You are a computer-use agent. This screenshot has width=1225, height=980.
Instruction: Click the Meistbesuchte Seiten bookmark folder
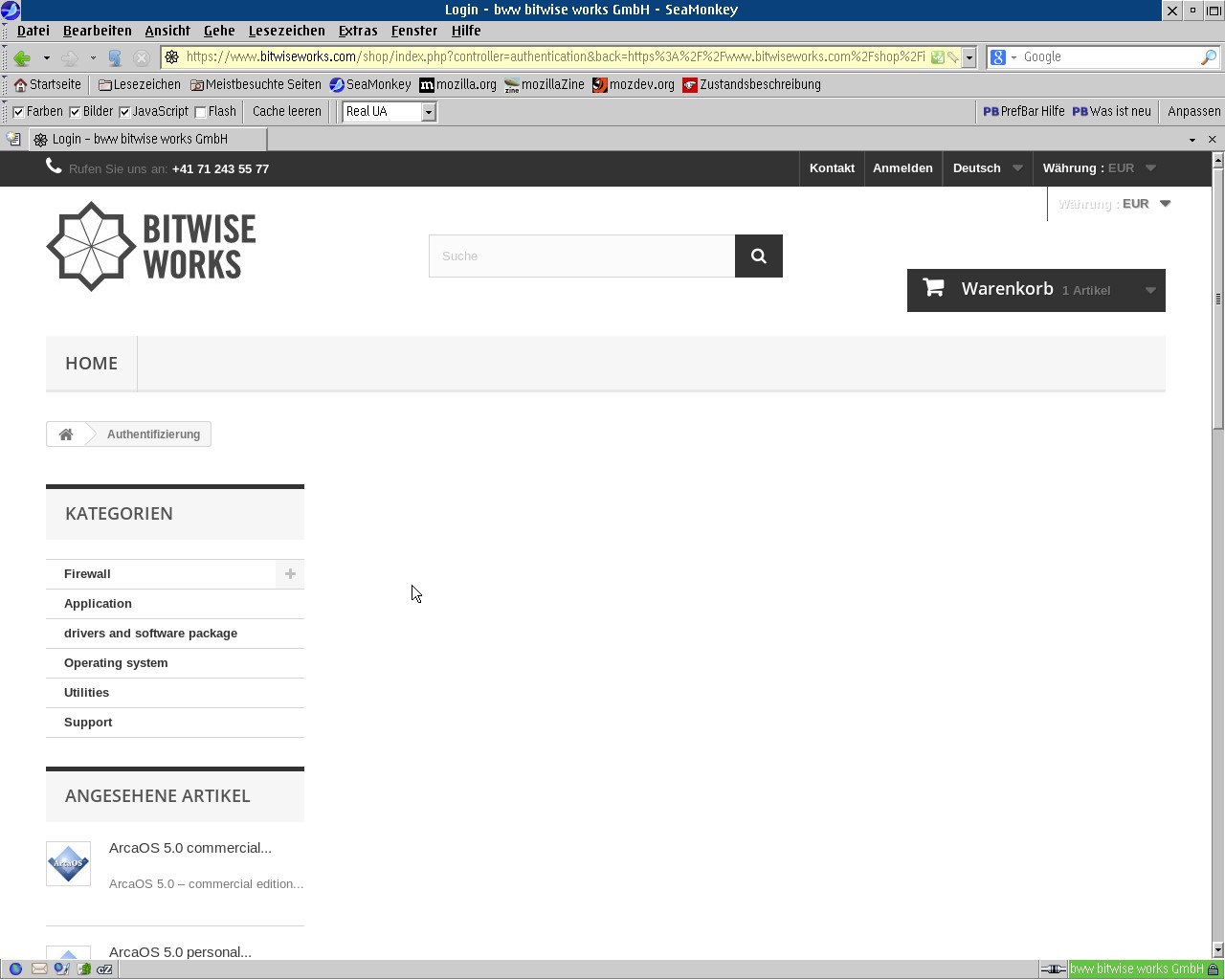256,84
